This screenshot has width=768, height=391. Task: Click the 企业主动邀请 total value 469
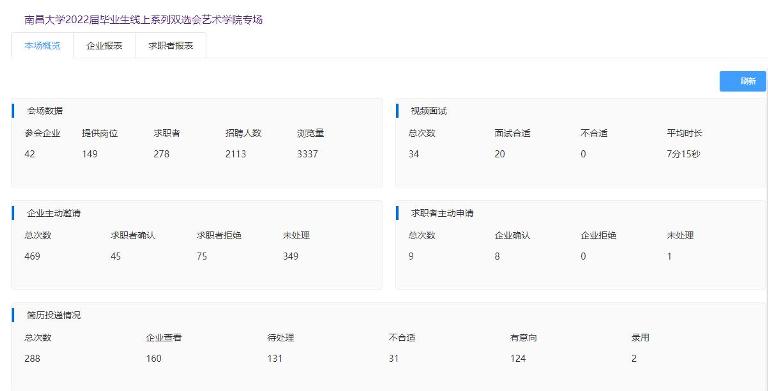(32, 256)
